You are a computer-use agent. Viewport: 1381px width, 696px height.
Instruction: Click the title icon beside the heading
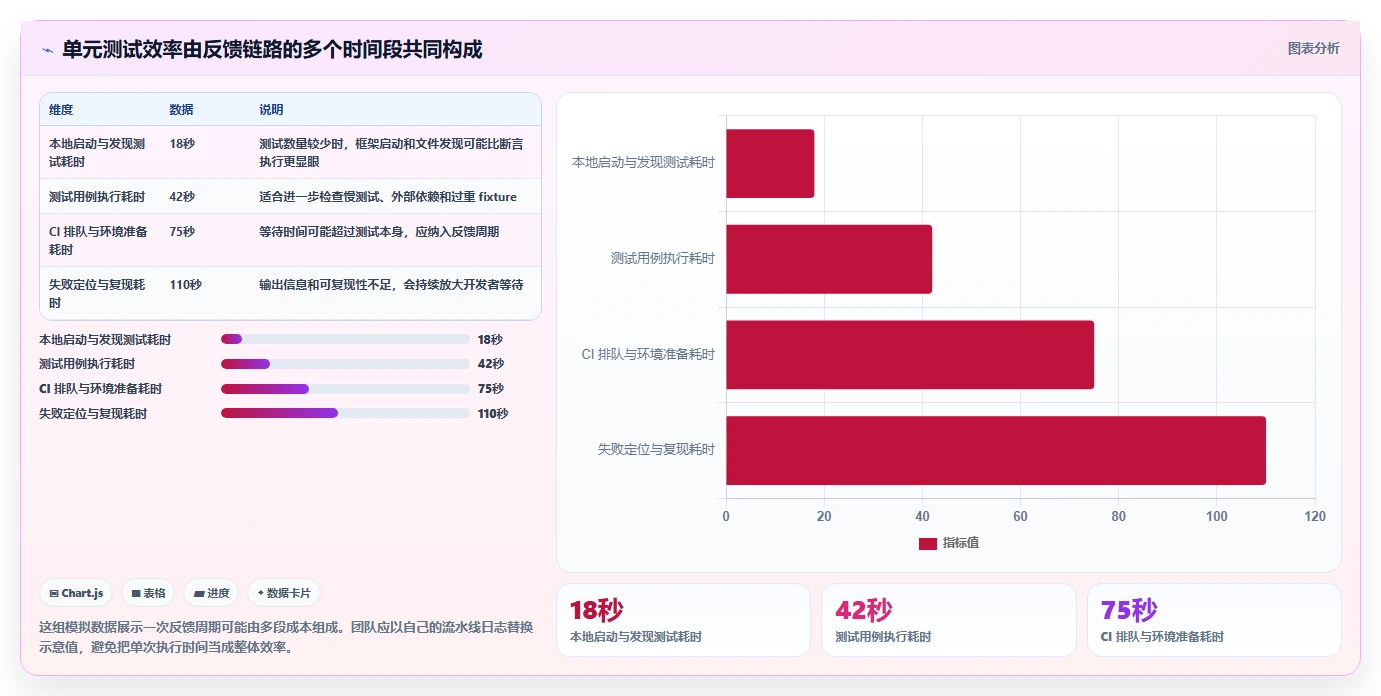tap(47, 50)
